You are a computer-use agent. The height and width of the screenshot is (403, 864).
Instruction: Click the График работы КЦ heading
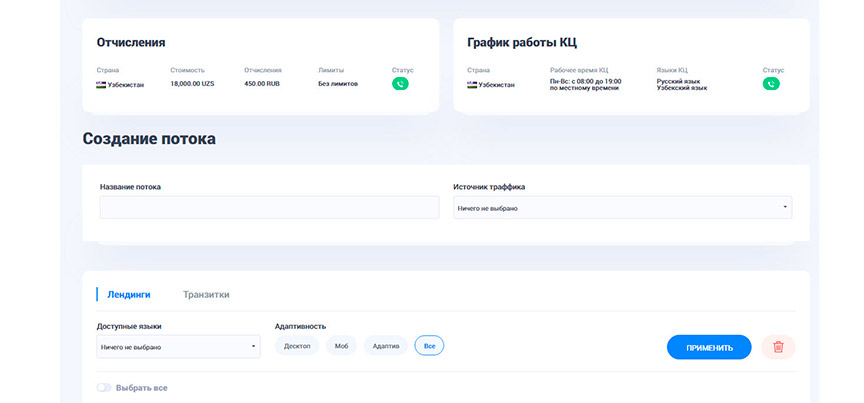[x=522, y=42]
